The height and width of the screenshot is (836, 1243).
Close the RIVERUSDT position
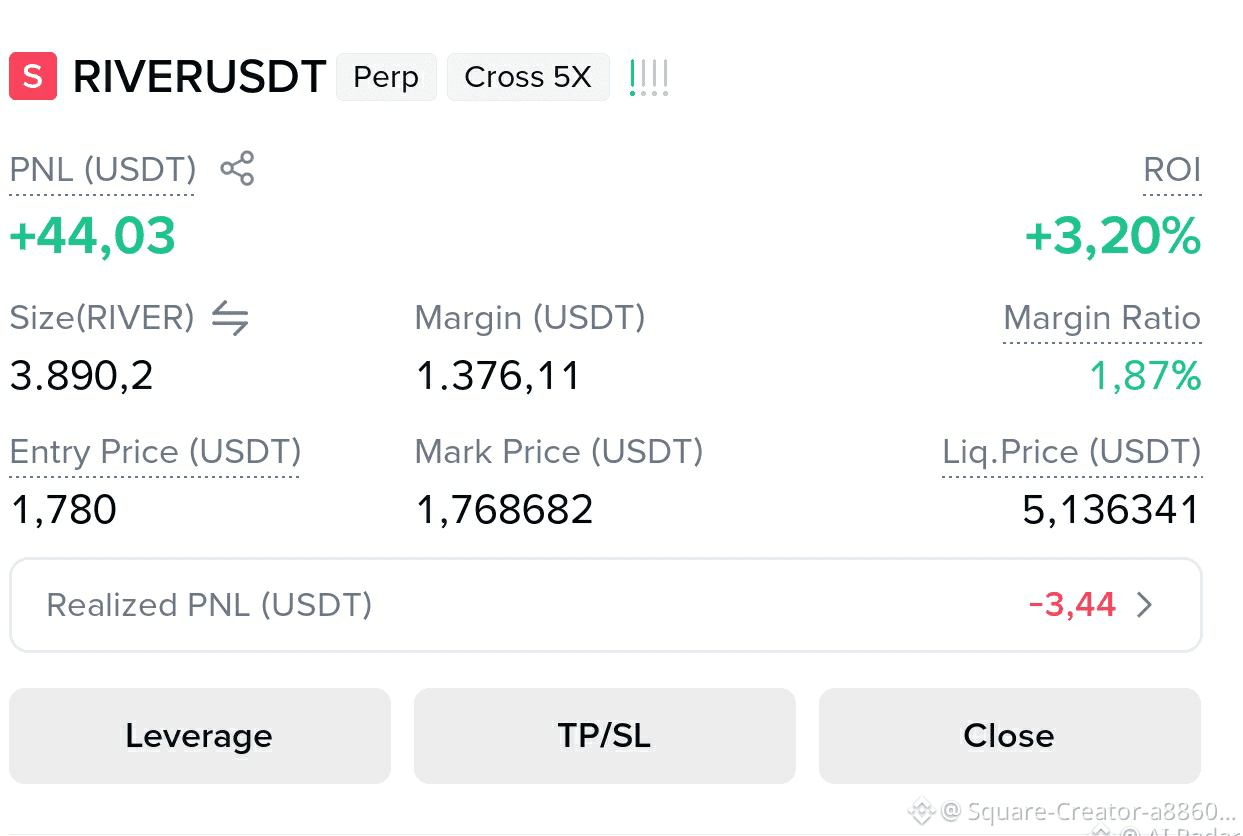tap(1009, 736)
